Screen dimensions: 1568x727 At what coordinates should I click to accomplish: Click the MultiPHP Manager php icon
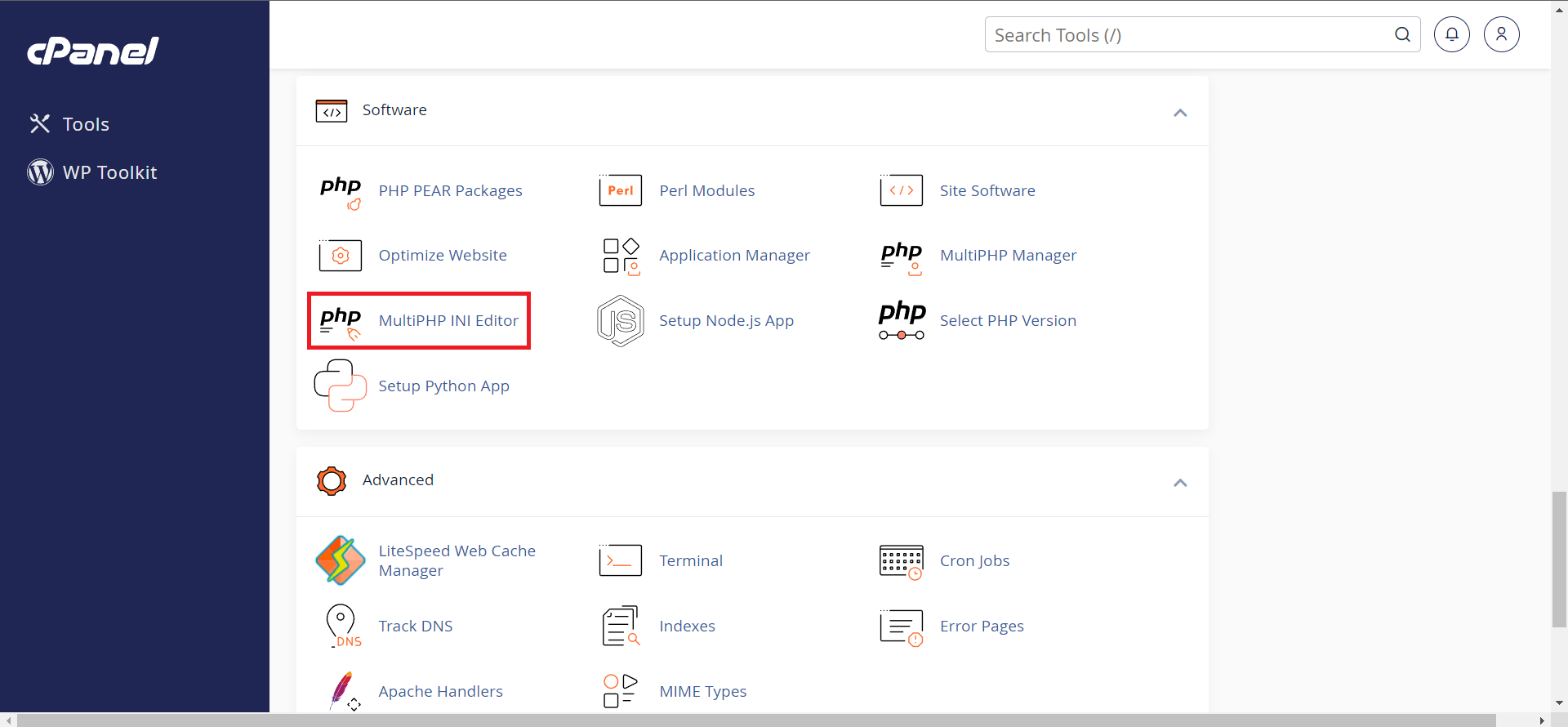pos(902,257)
